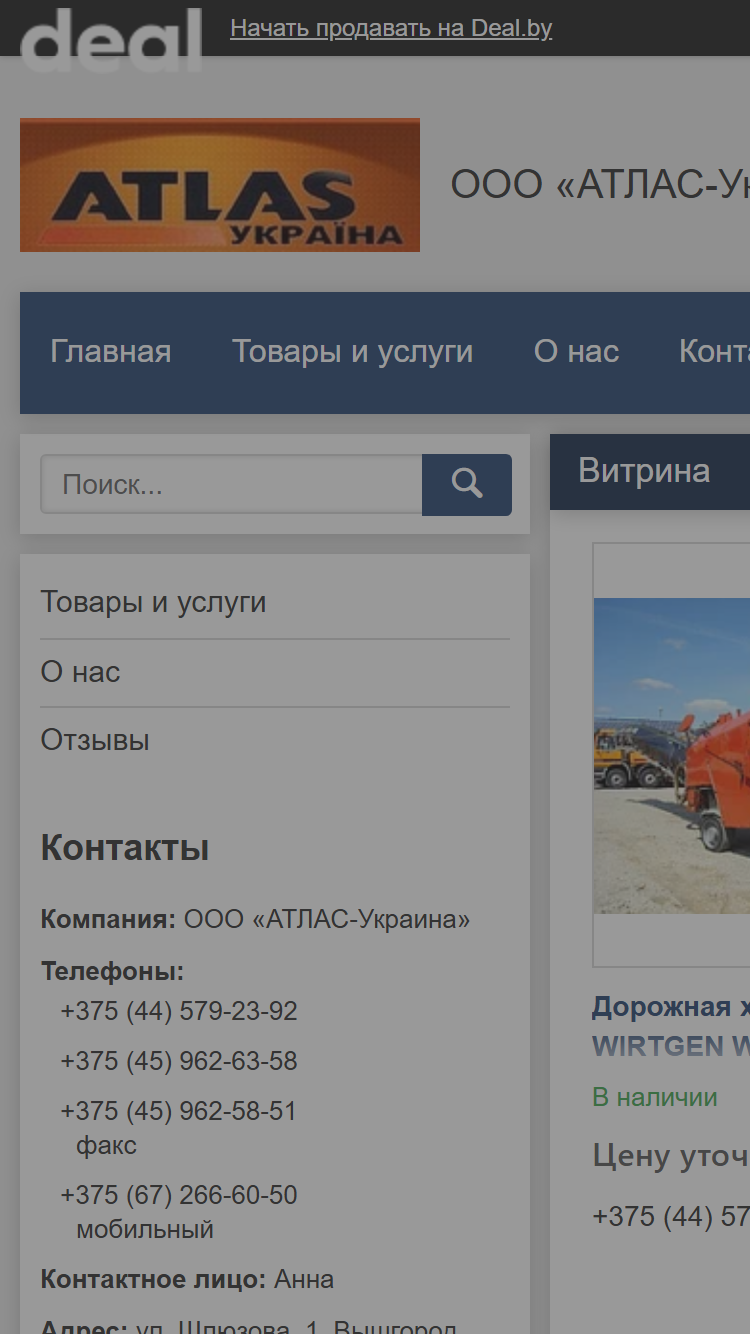Click phone number +375 (45) 962-63-58

click(x=179, y=1061)
